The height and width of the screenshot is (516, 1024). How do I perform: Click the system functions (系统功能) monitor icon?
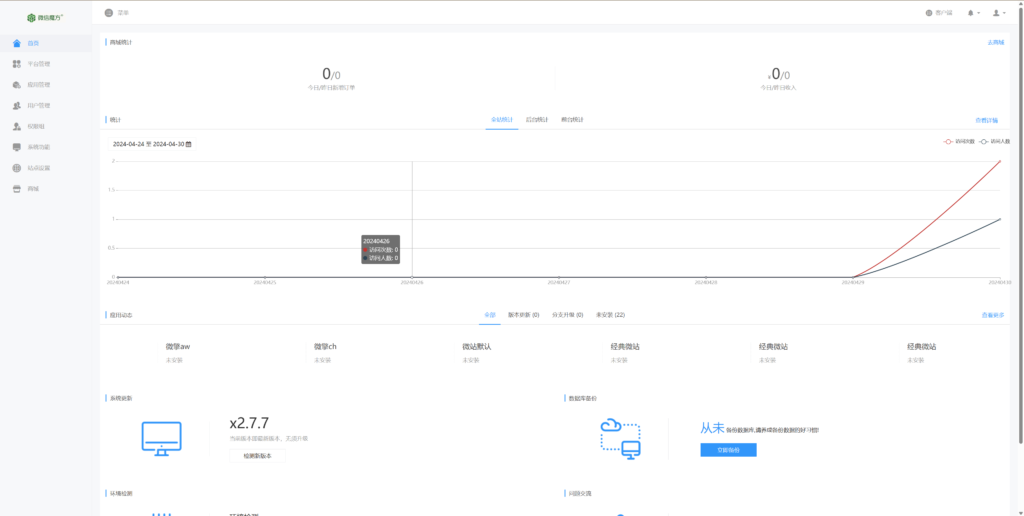tap(16, 147)
